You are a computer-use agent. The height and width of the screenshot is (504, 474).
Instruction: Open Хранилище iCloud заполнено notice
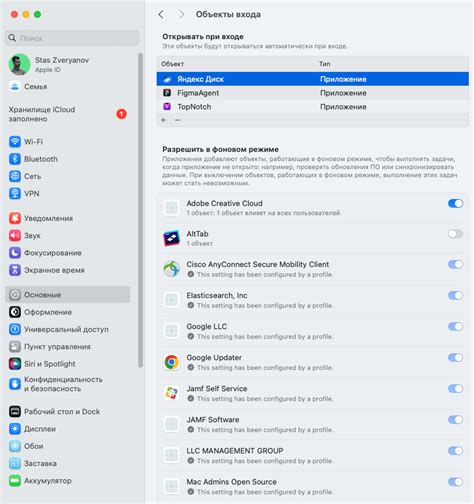pyautogui.click(x=68, y=114)
